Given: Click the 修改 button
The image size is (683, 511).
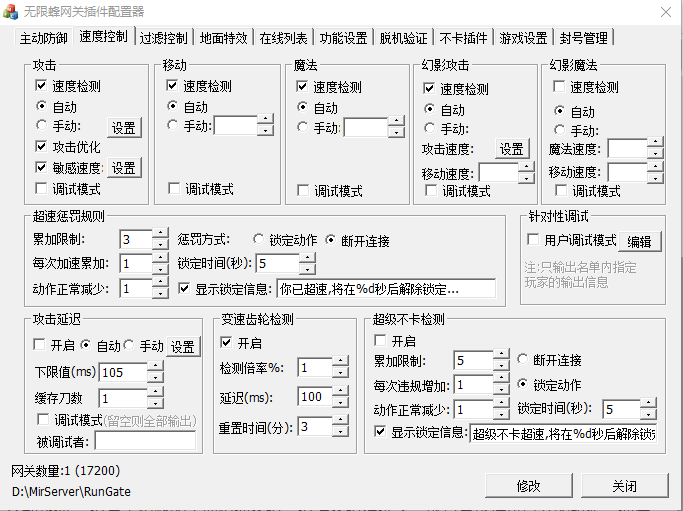Looking at the screenshot, I should 528,485.
